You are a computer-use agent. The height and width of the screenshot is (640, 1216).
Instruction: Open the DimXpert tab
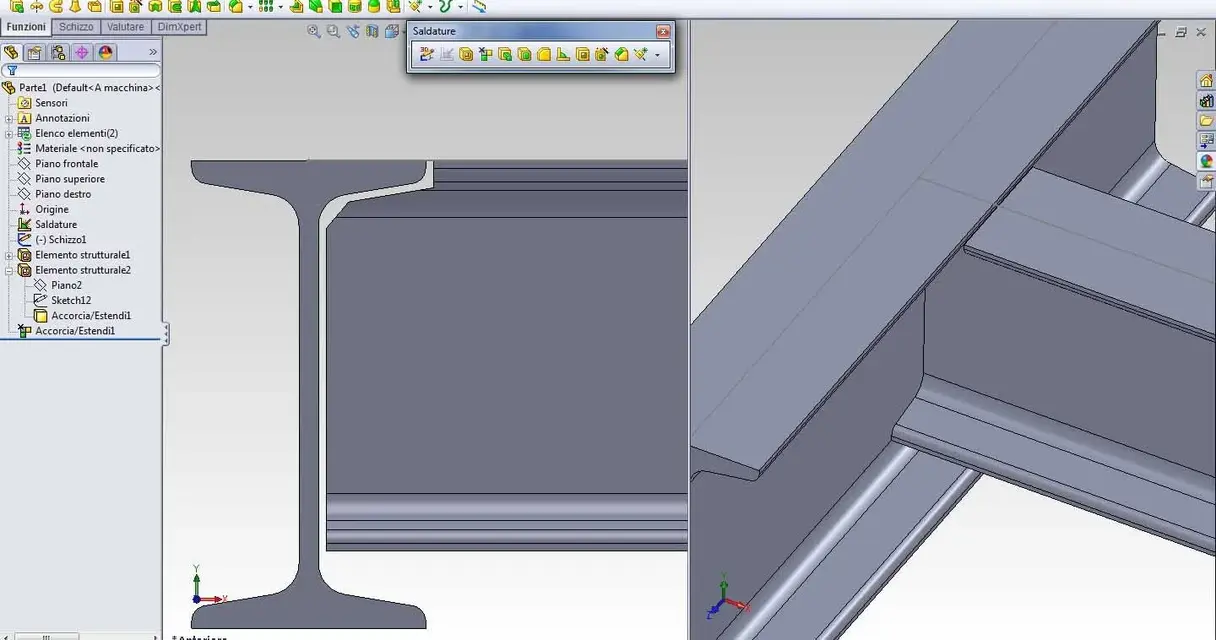pyautogui.click(x=178, y=27)
